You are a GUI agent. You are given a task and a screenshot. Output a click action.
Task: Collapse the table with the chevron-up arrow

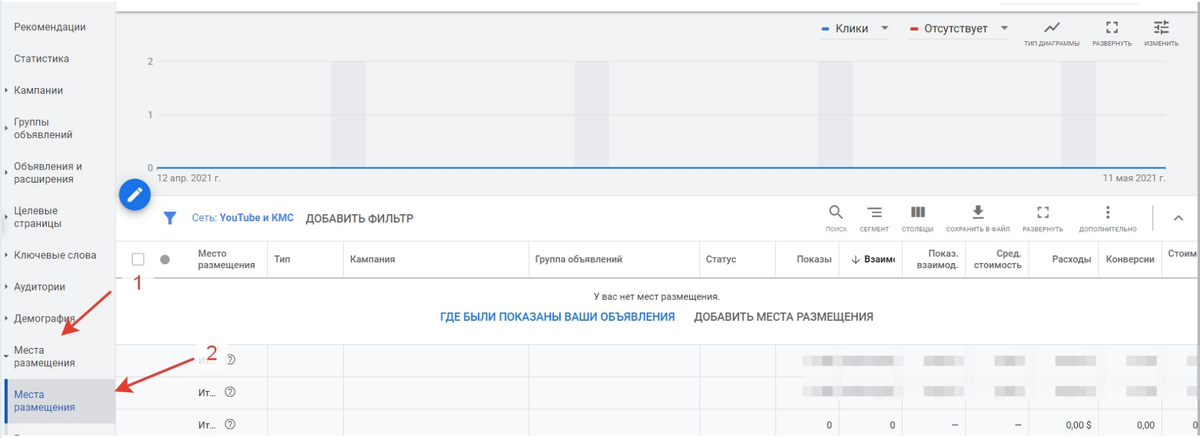tap(1178, 218)
